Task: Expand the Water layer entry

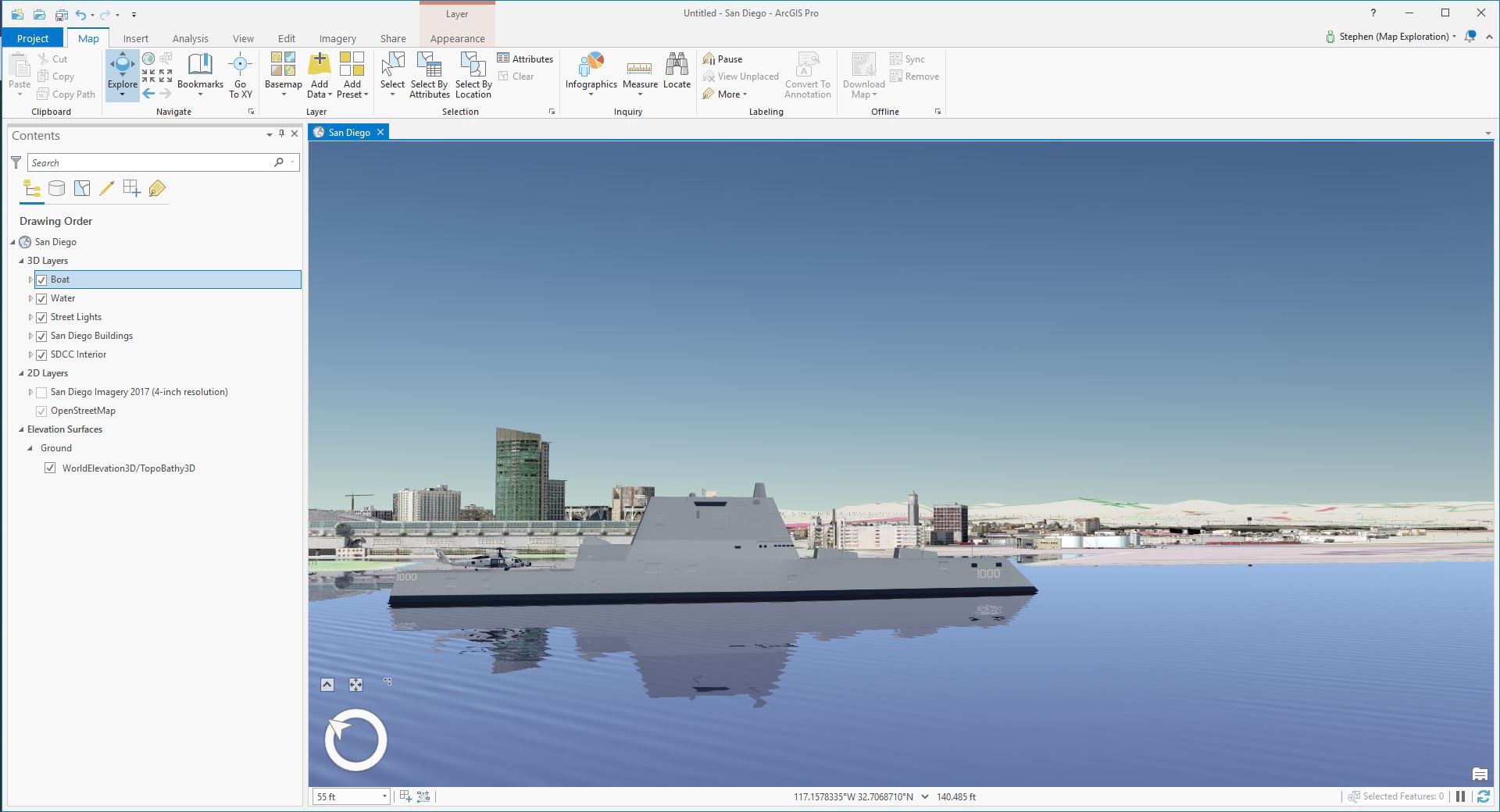Action: [30, 298]
